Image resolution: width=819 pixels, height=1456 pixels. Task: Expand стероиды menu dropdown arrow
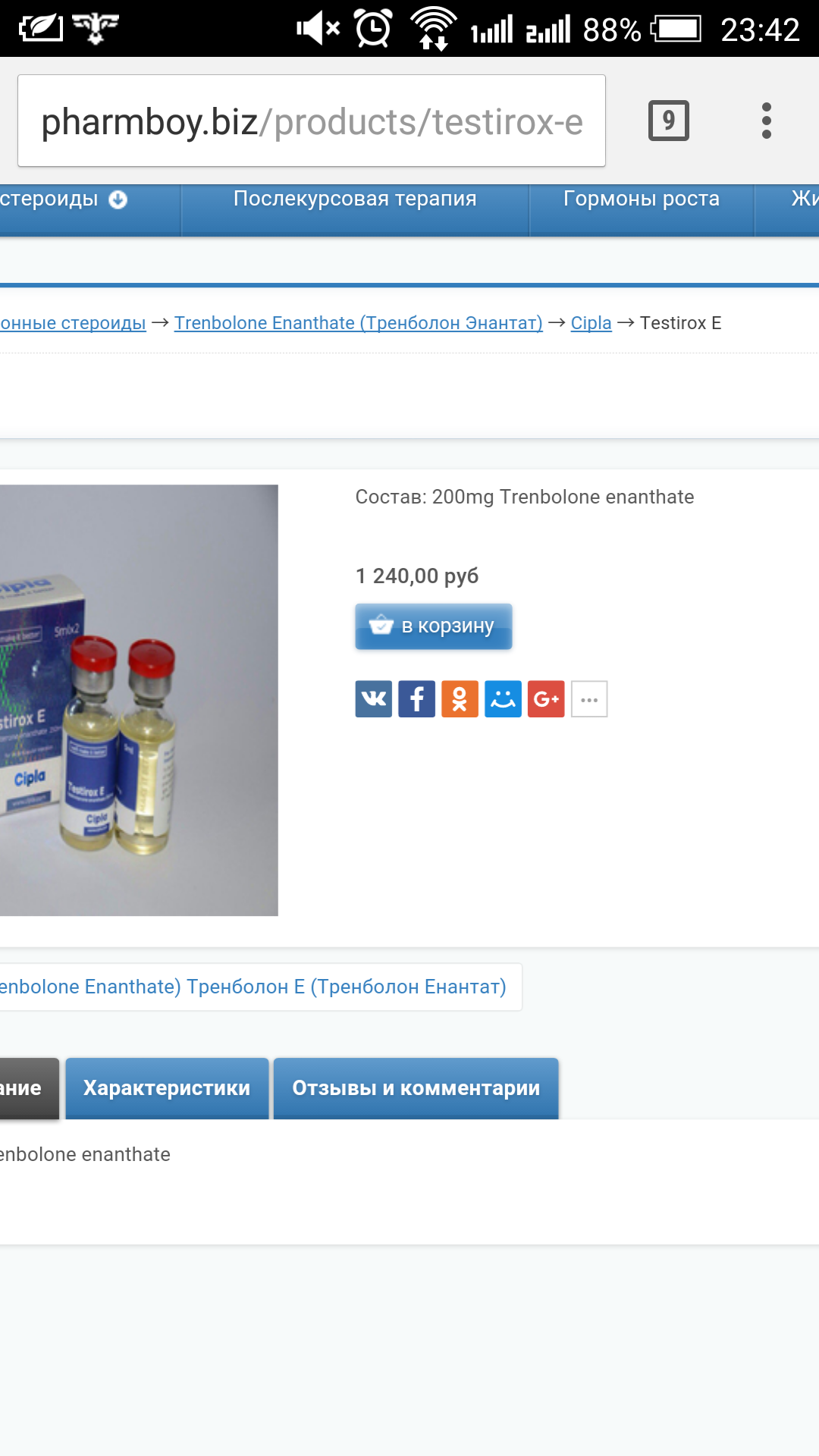118,199
